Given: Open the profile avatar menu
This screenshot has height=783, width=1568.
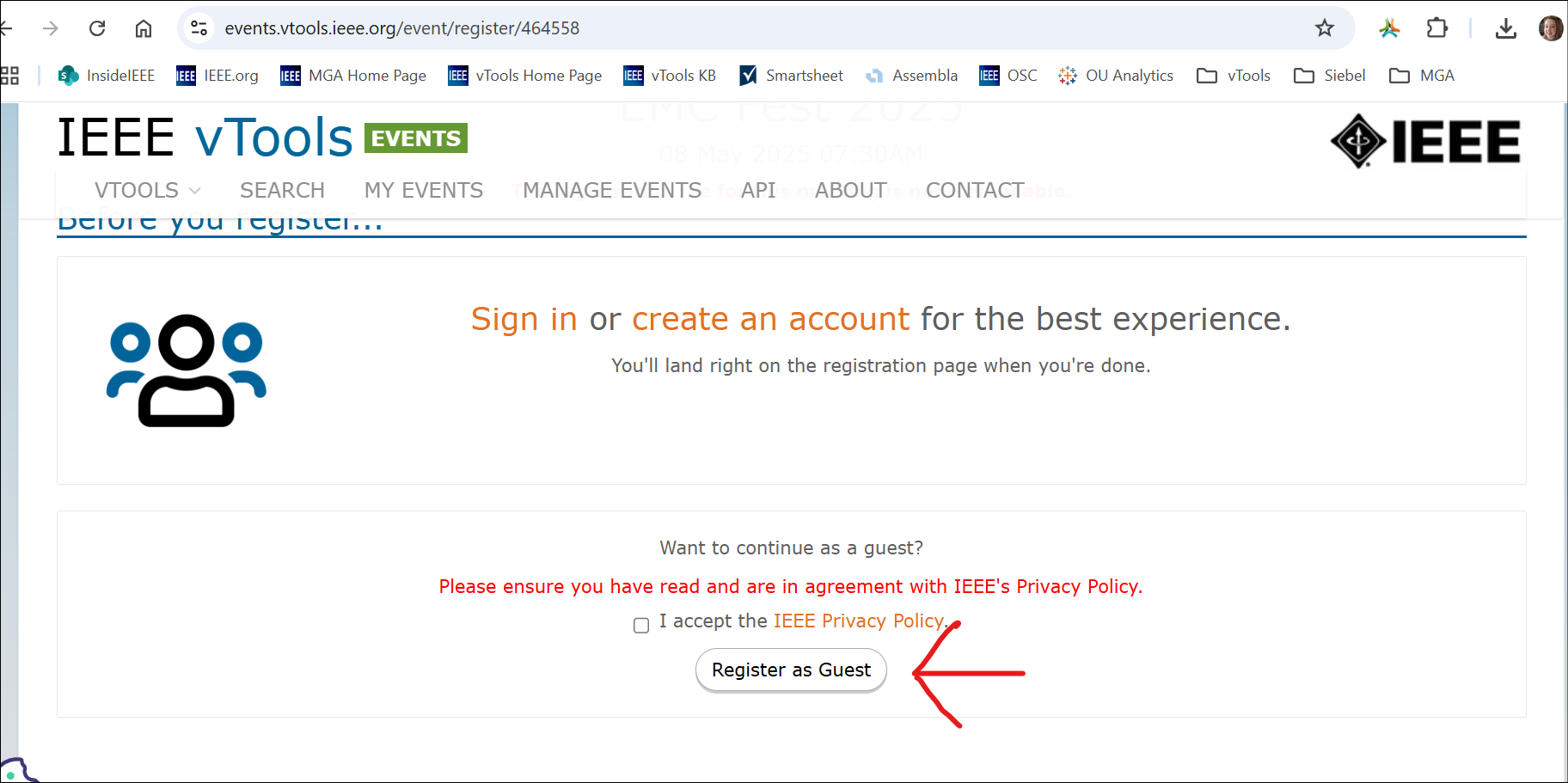Looking at the screenshot, I should point(1551,28).
